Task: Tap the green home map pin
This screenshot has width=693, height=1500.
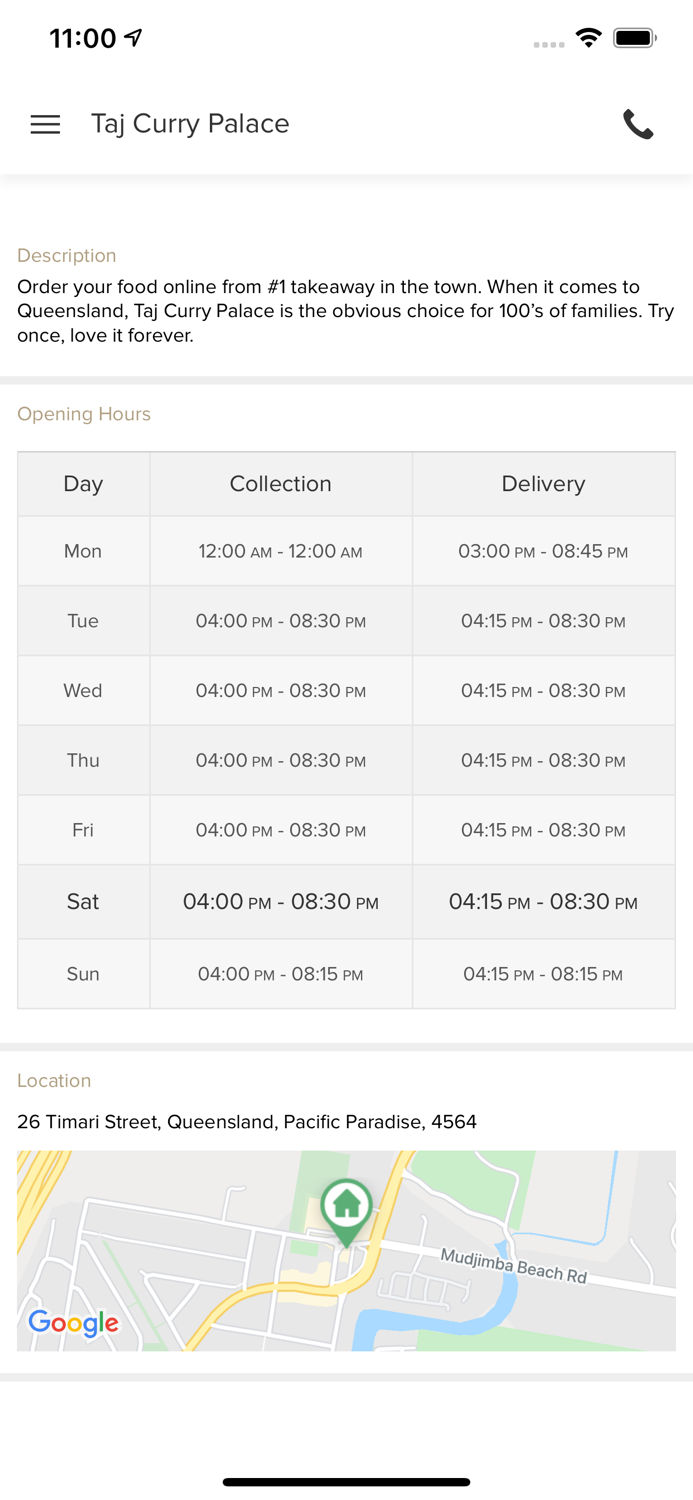Action: pyautogui.click(x=347, y=1208)
